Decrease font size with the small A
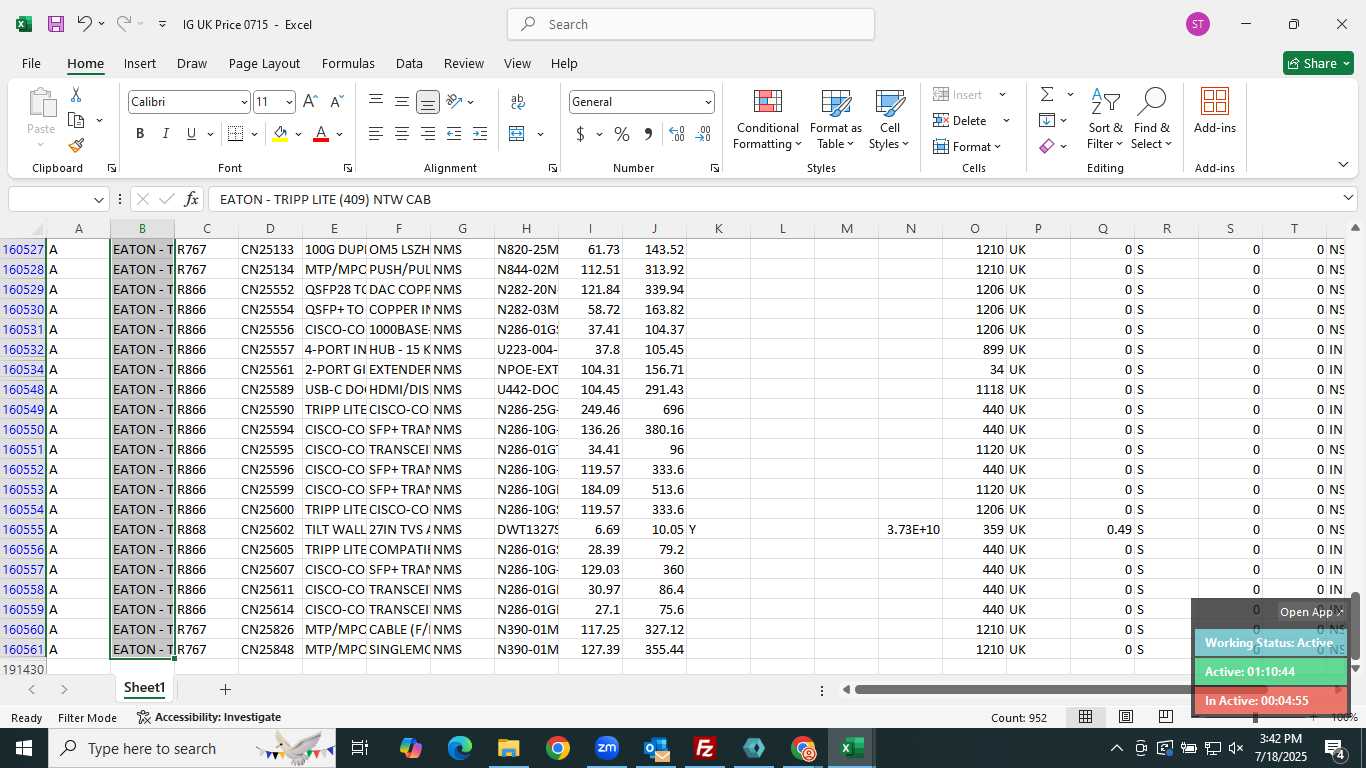 (x=336, y=102)
